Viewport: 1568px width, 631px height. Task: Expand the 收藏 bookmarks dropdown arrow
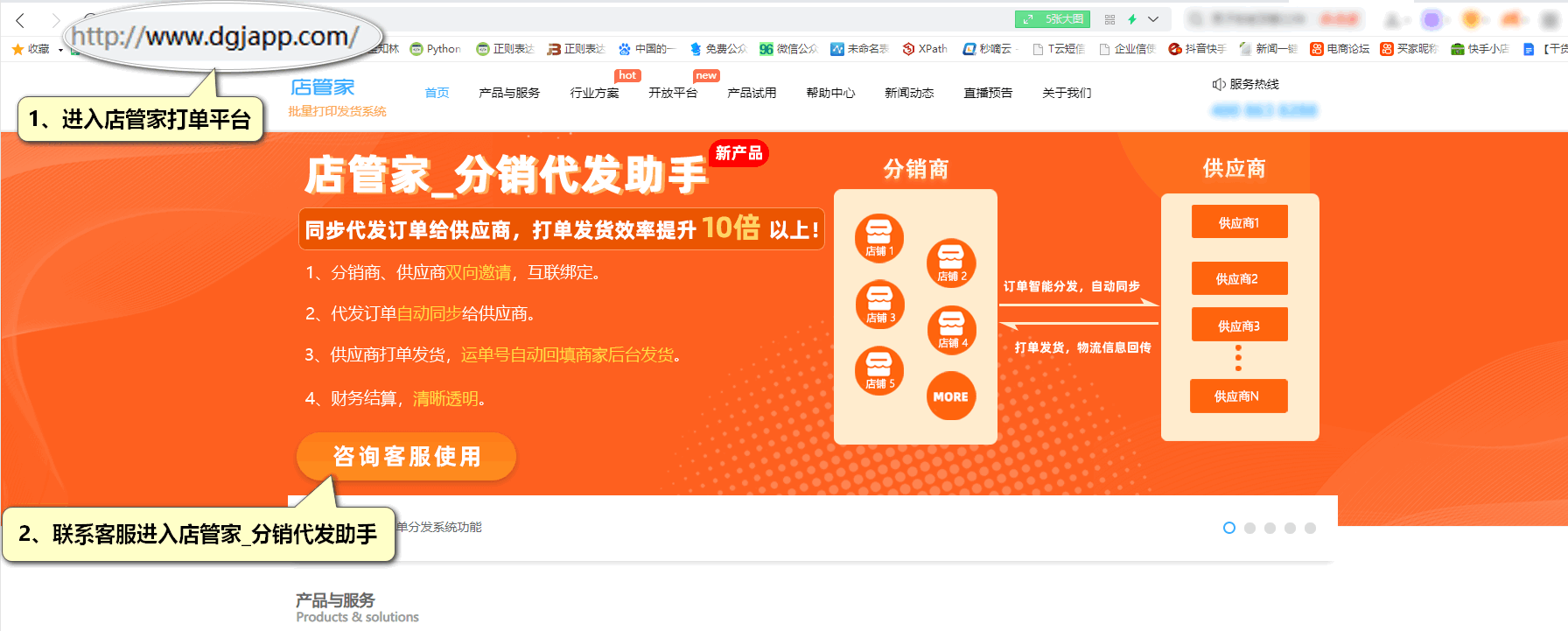pos(60,50)
